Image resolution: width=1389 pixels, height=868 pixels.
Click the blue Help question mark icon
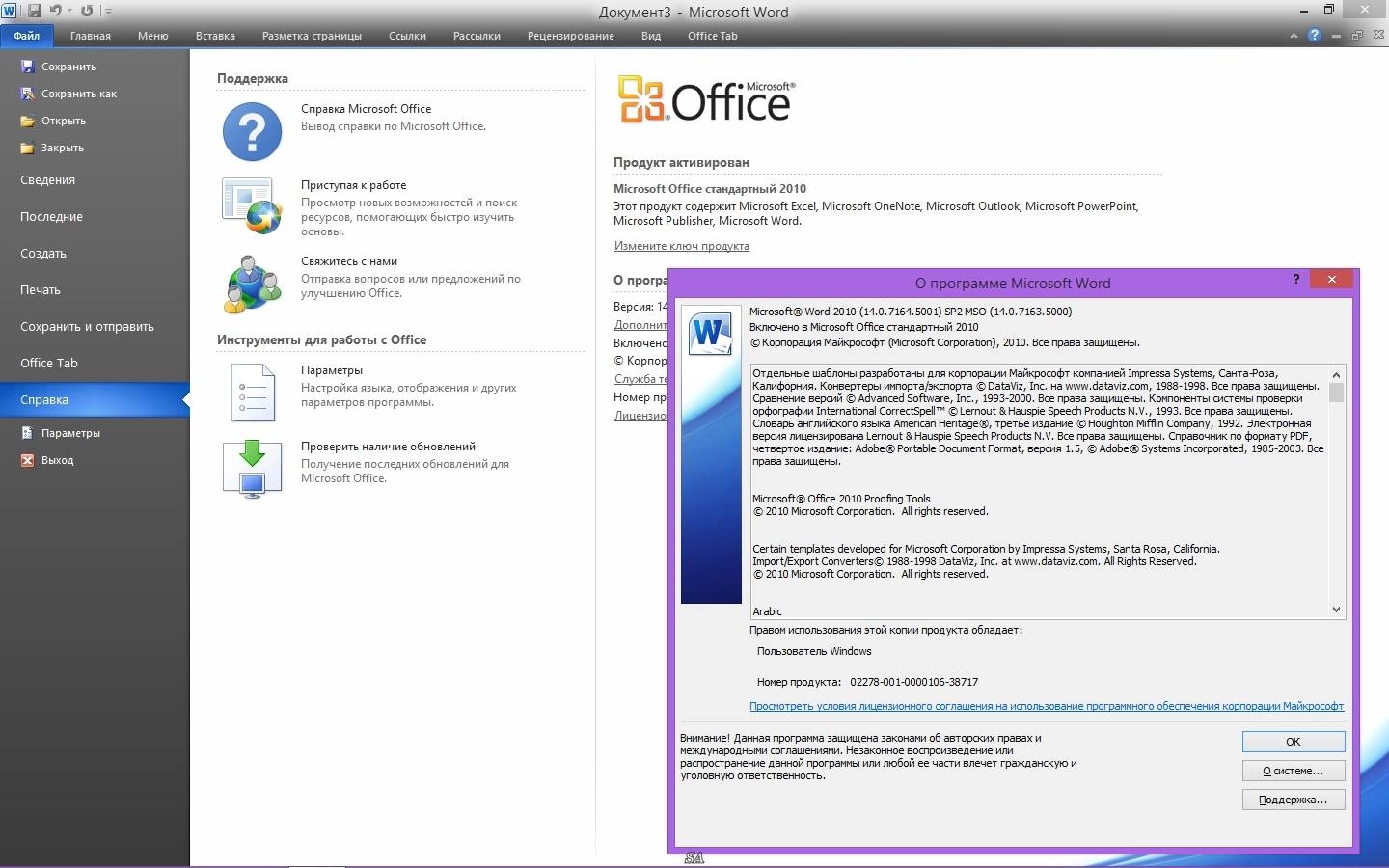coord(1314,35)
